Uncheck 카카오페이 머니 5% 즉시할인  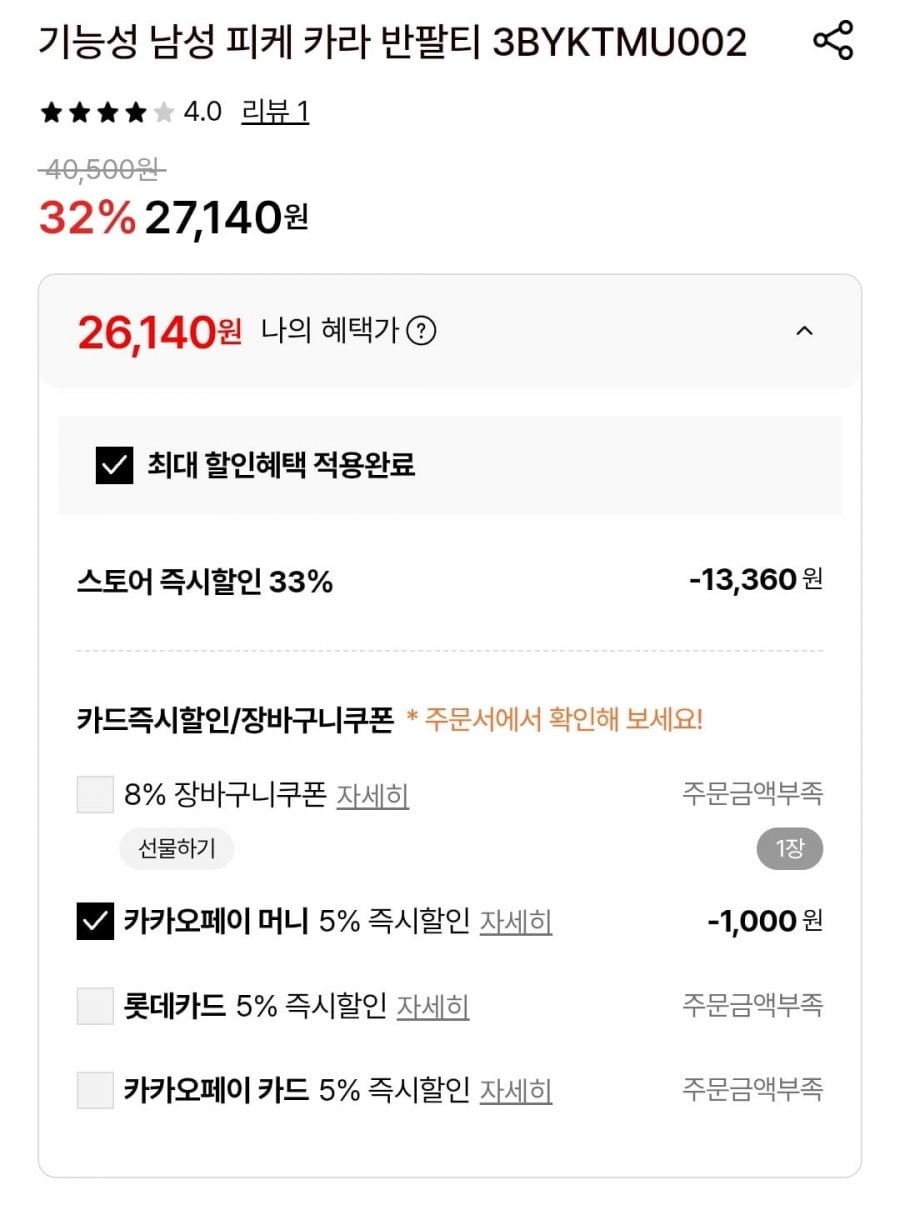pyautogui.click(x=96, y=921)
